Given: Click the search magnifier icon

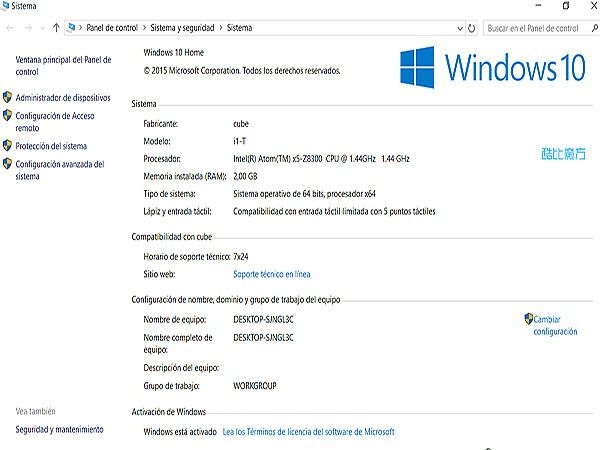Looking at the screenshot, I should 595,28.
